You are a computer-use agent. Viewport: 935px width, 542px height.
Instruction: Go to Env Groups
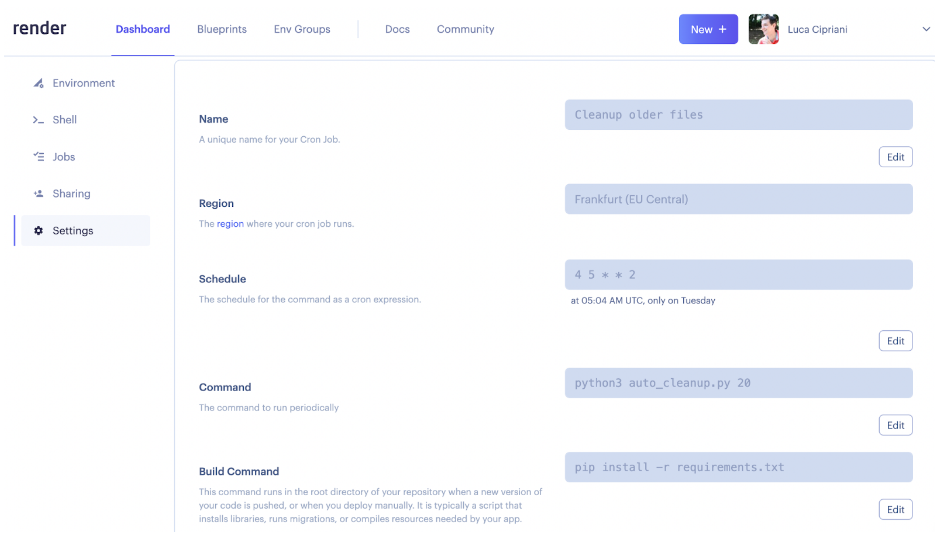click(x=302, y=30)
